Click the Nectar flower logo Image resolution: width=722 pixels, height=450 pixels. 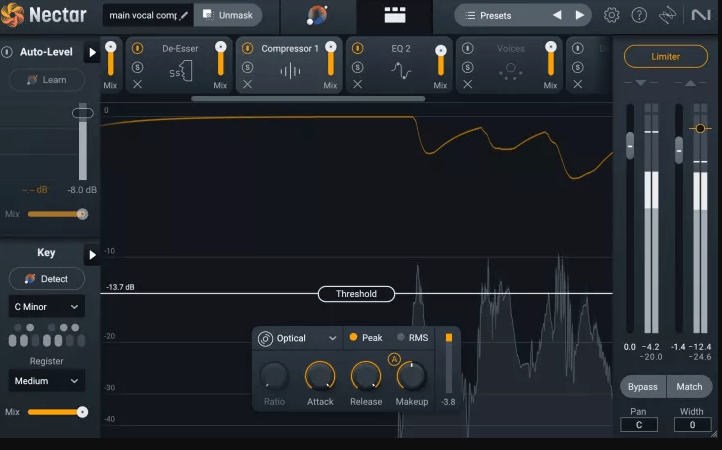[x=12, y=15]
